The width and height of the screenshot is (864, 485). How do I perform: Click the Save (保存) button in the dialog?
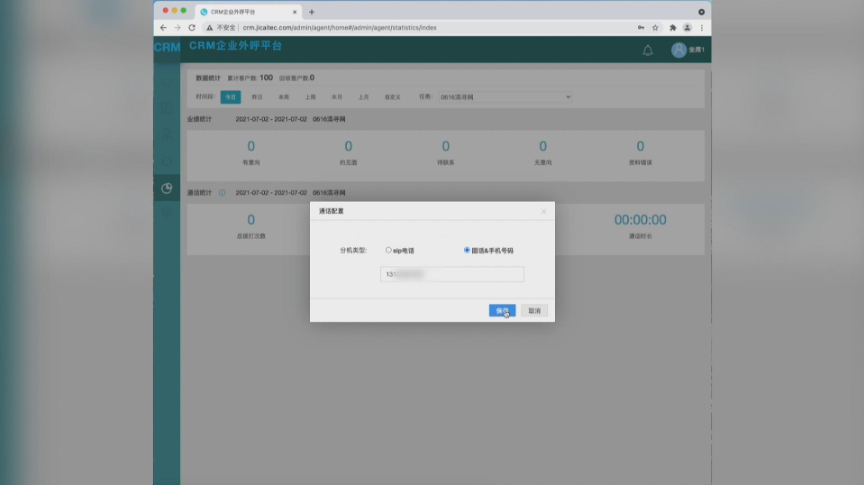point(502,311)
